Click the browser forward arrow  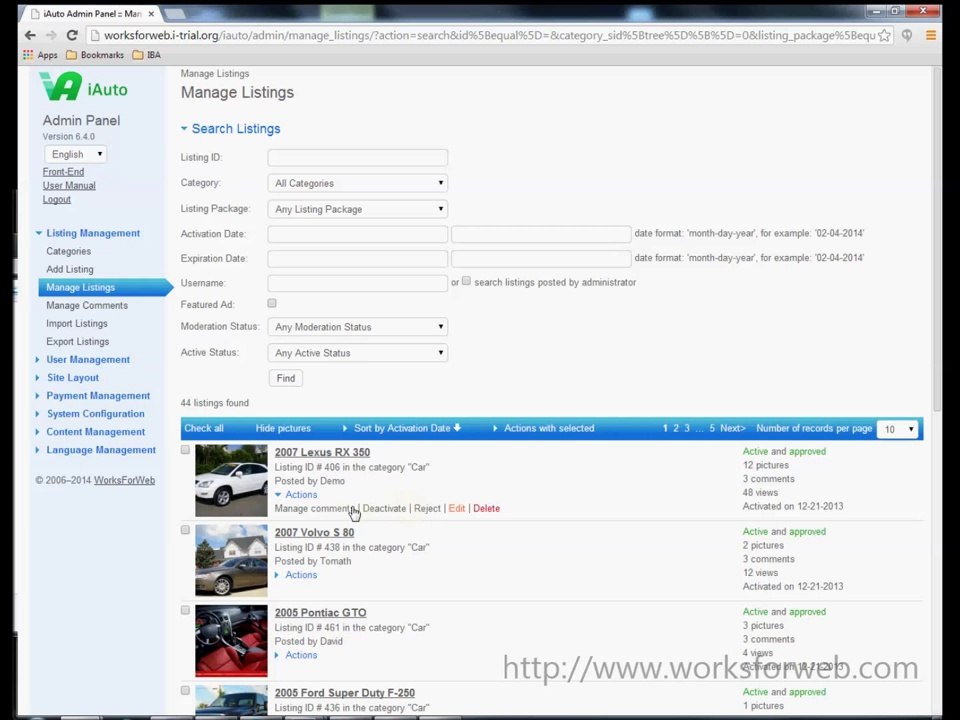(51, 36)
